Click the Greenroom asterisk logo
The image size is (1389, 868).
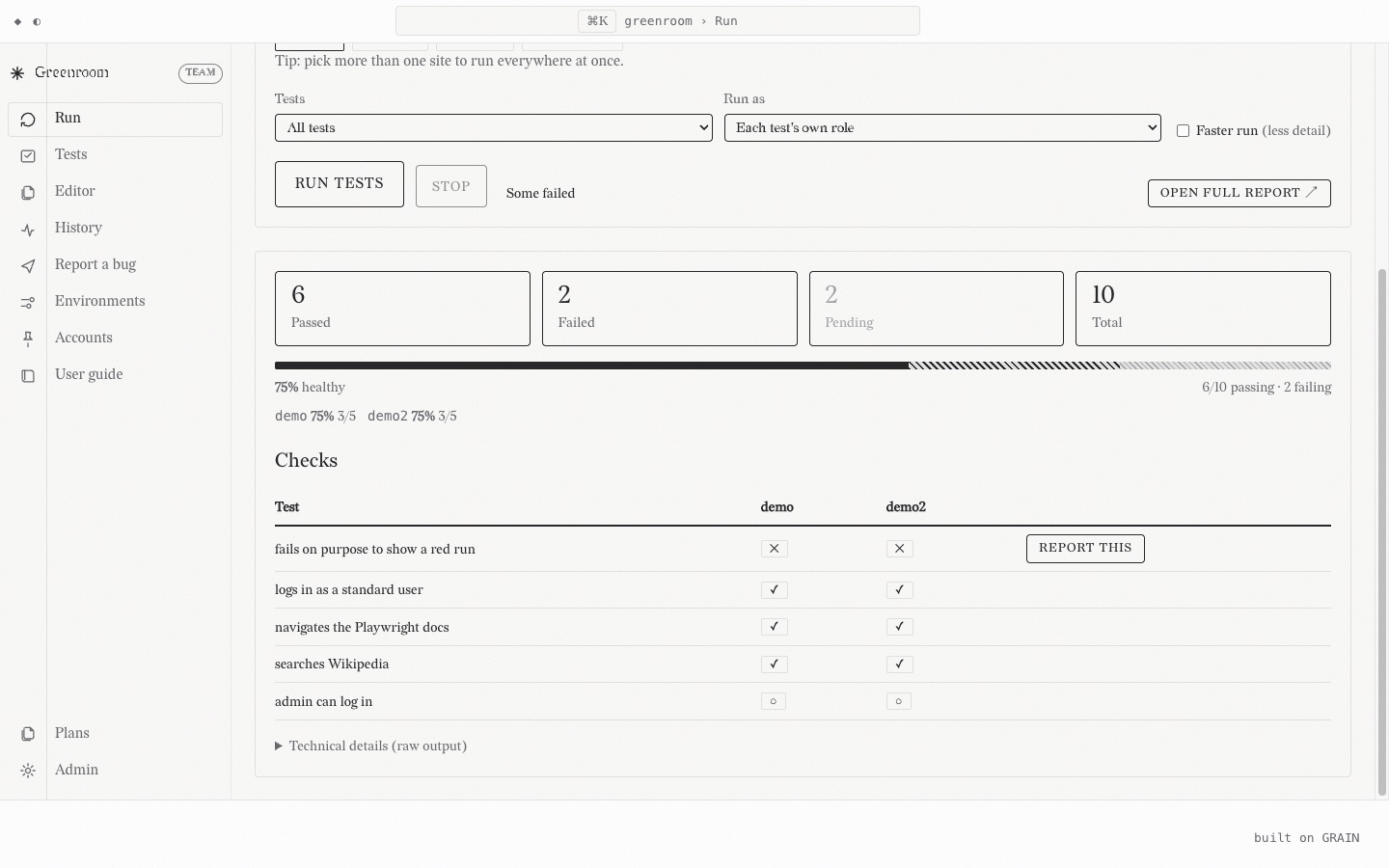click(17, 73)
